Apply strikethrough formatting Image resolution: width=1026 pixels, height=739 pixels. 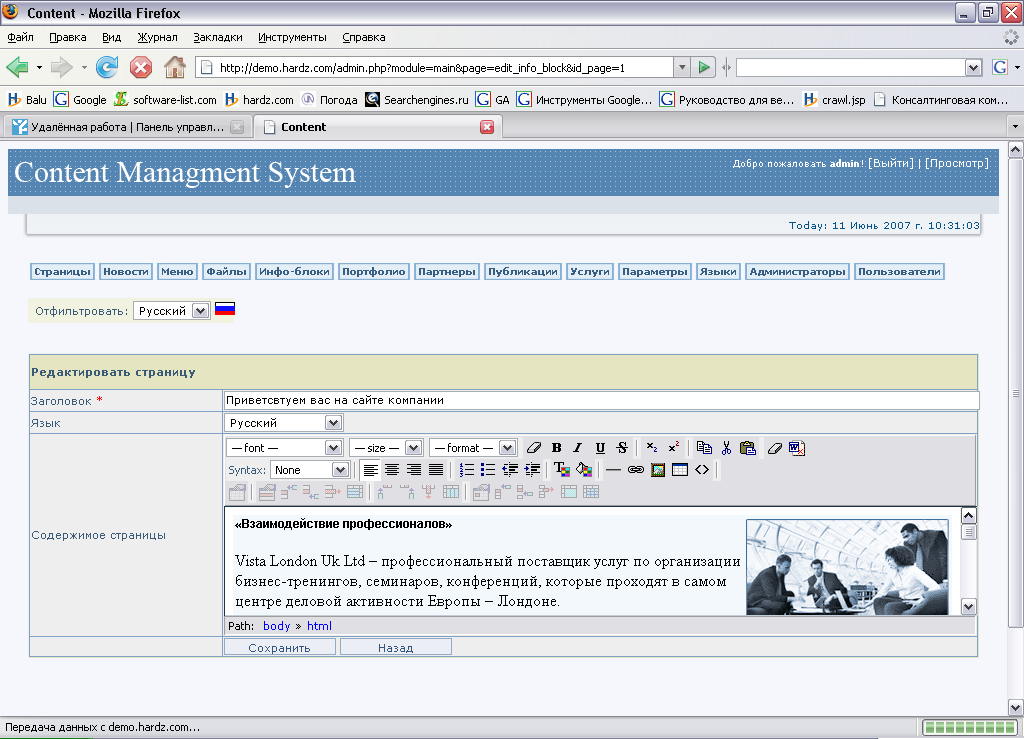point(622,448)
